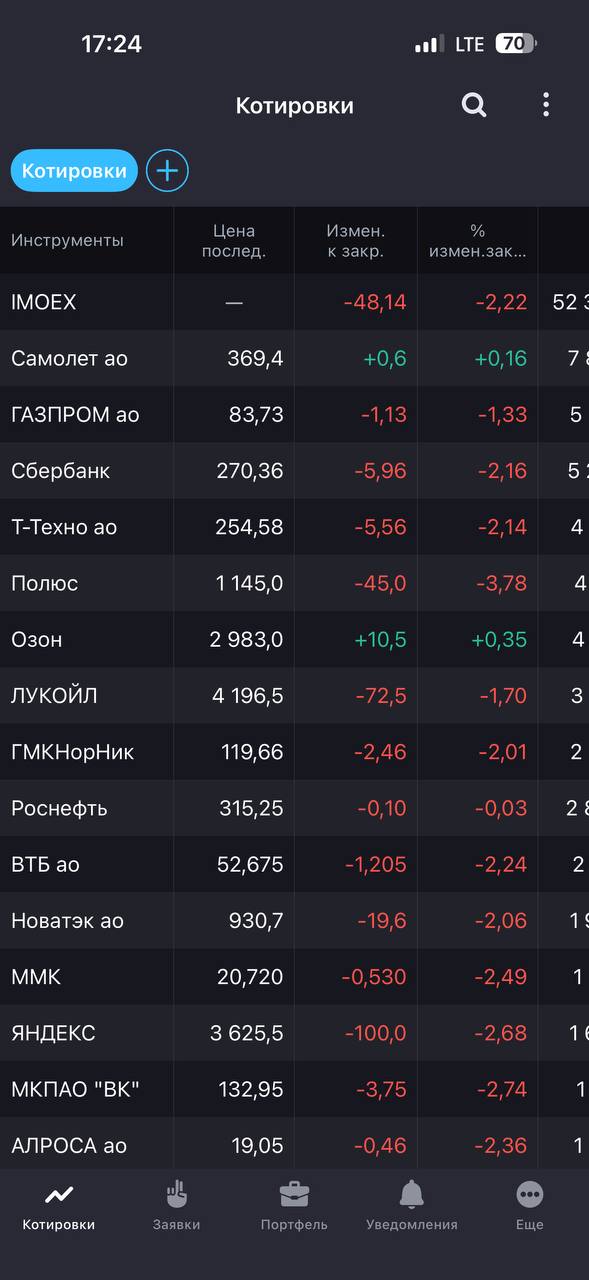
Task: Open the Самолет ао instrument row
Action: [294, 358]
